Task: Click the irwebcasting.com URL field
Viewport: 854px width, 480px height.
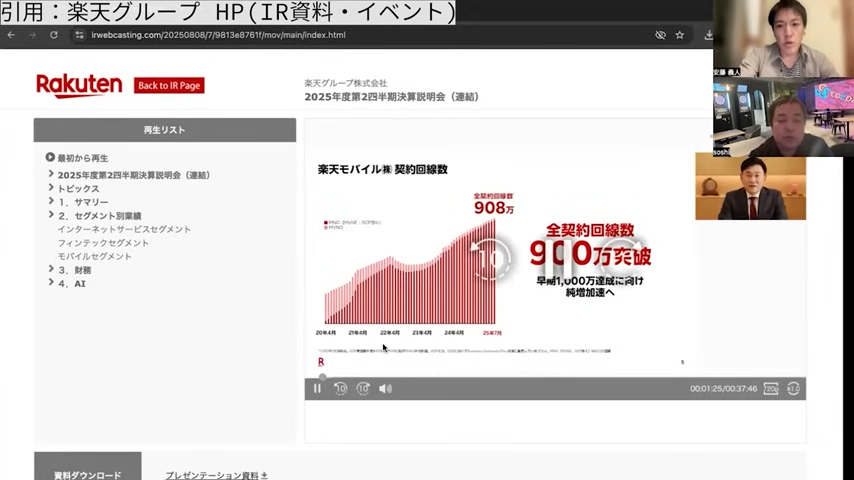Action: 218,35
